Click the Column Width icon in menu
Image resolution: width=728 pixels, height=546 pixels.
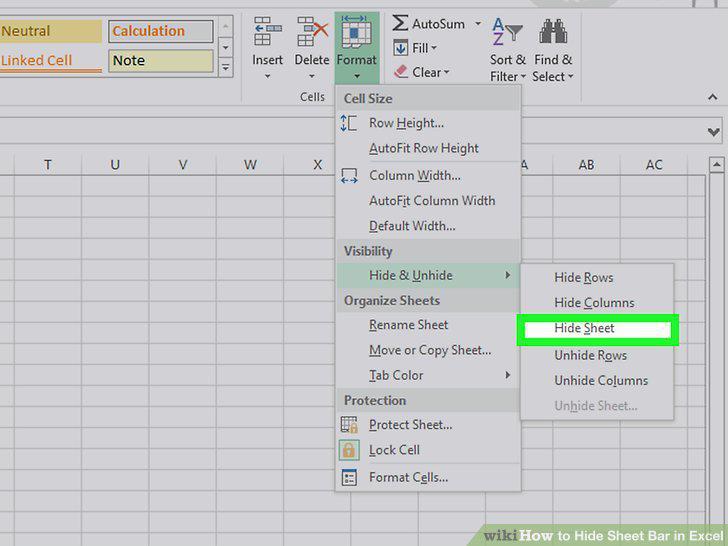tap(349, 176)
